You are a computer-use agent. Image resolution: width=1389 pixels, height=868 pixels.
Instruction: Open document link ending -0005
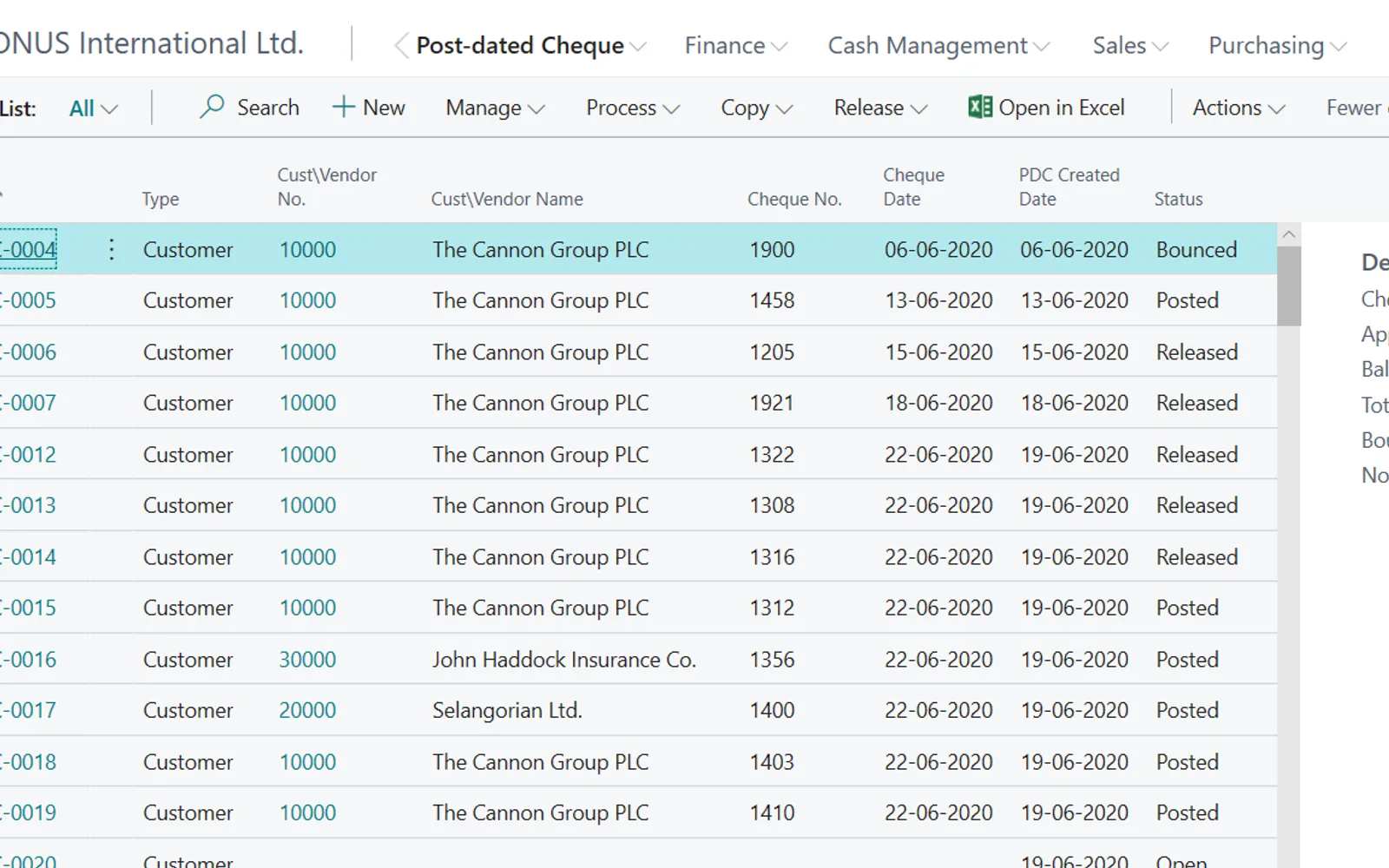pos(28,300)
